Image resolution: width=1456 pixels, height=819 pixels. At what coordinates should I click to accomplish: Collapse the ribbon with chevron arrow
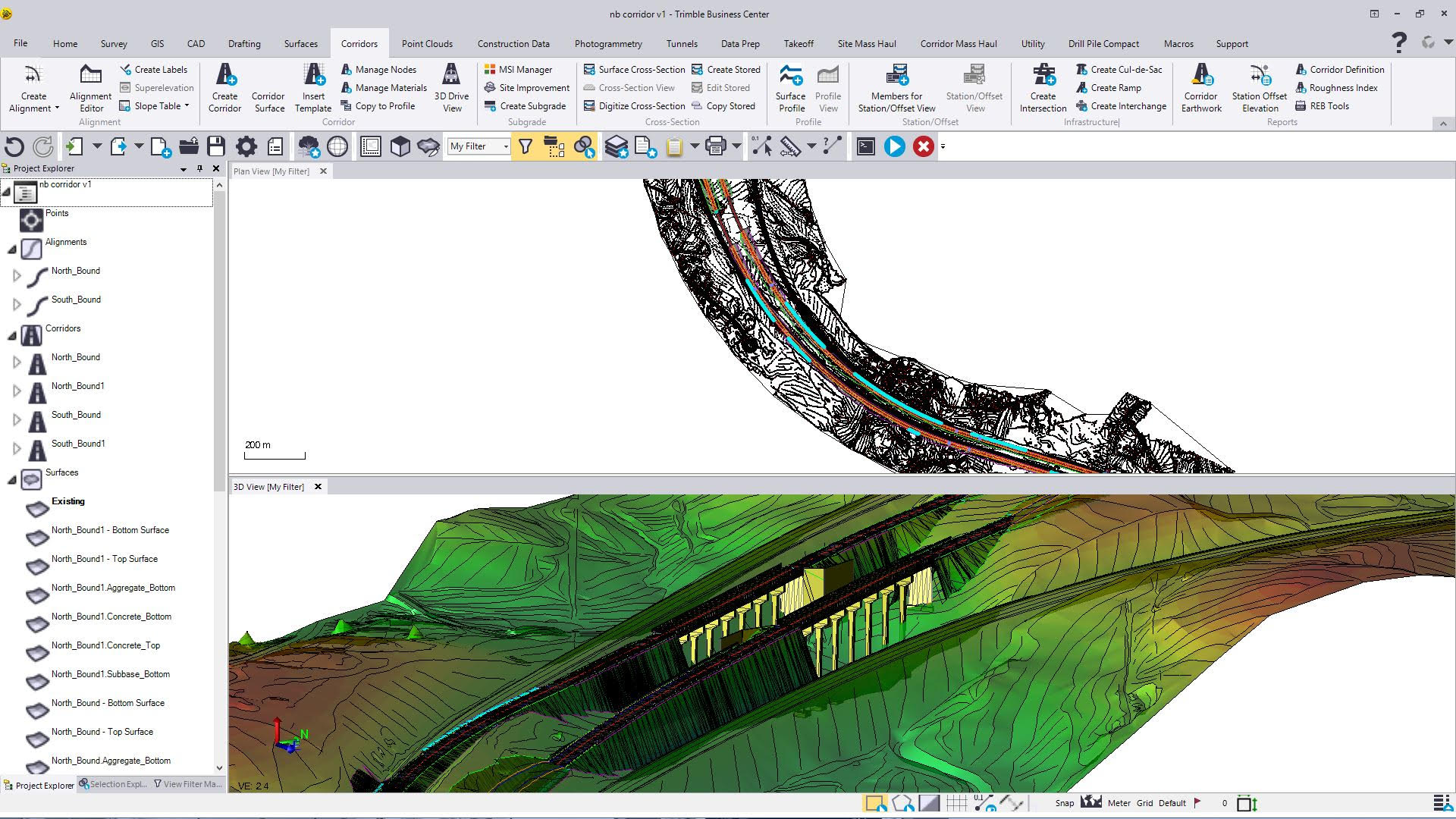point(1443,124)
